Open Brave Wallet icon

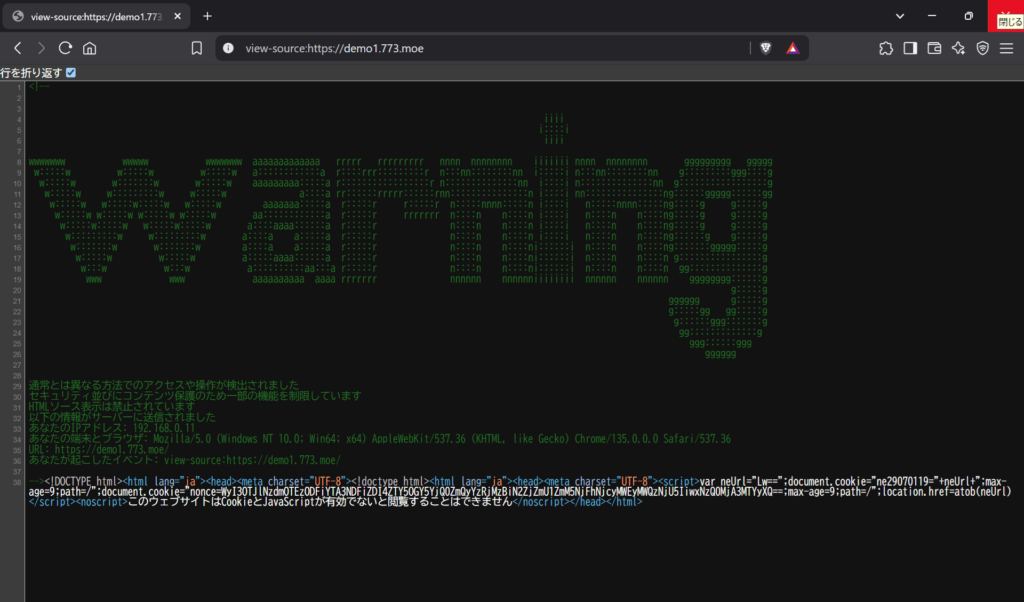(x=935, y=48)
